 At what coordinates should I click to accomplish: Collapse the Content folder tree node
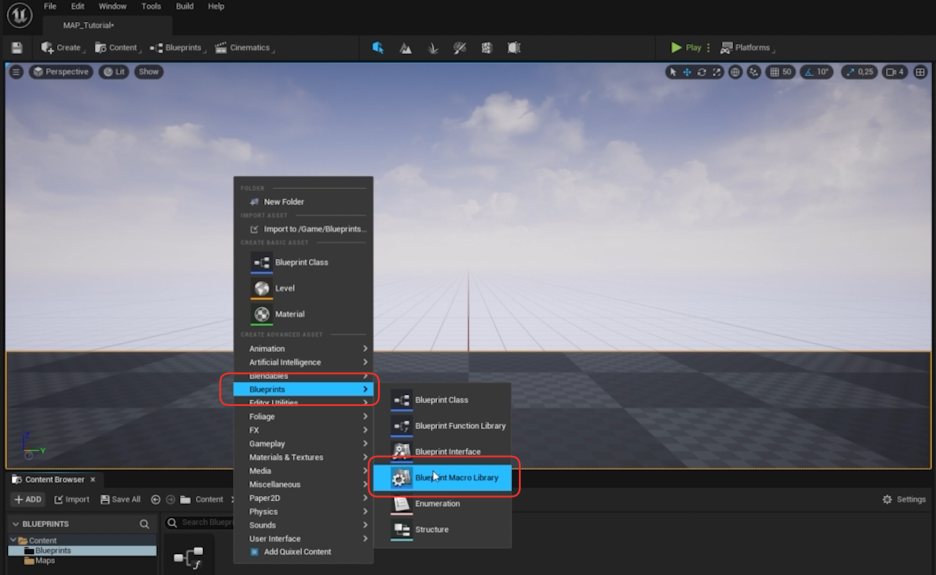(13, 540)
